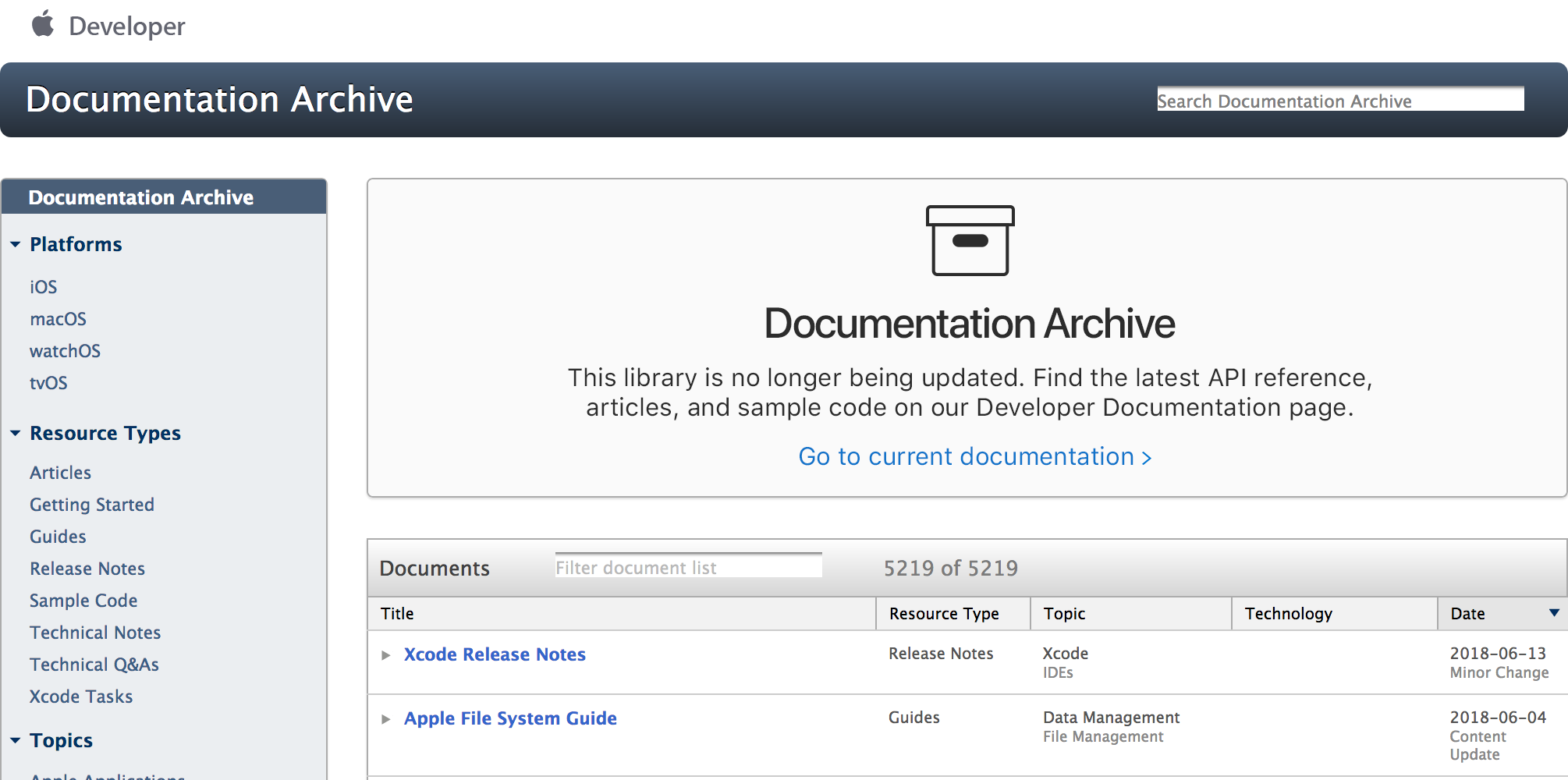
Task: Click the archive box icon
Action: coord(970,240)
